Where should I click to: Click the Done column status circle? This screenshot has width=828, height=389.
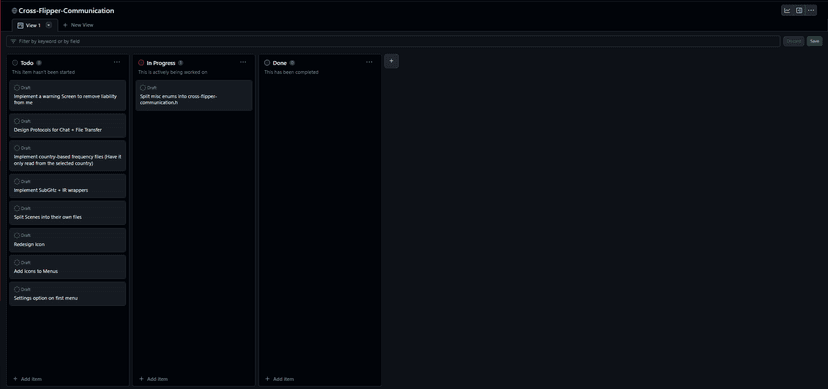tap(267, 63)
